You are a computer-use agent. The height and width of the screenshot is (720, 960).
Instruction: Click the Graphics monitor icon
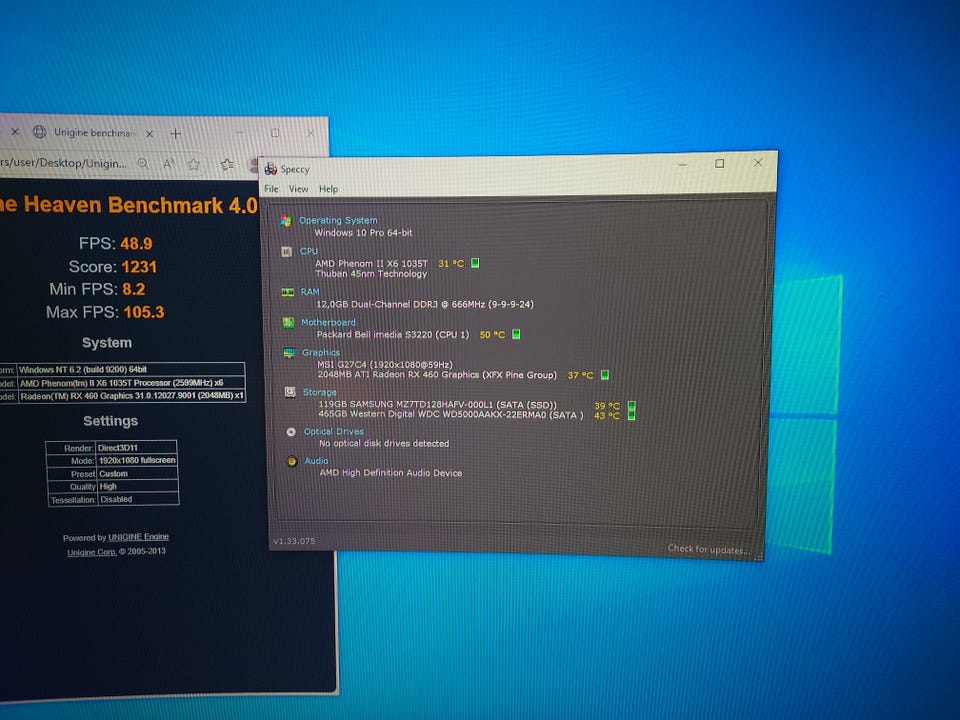(x=289, y=353)
